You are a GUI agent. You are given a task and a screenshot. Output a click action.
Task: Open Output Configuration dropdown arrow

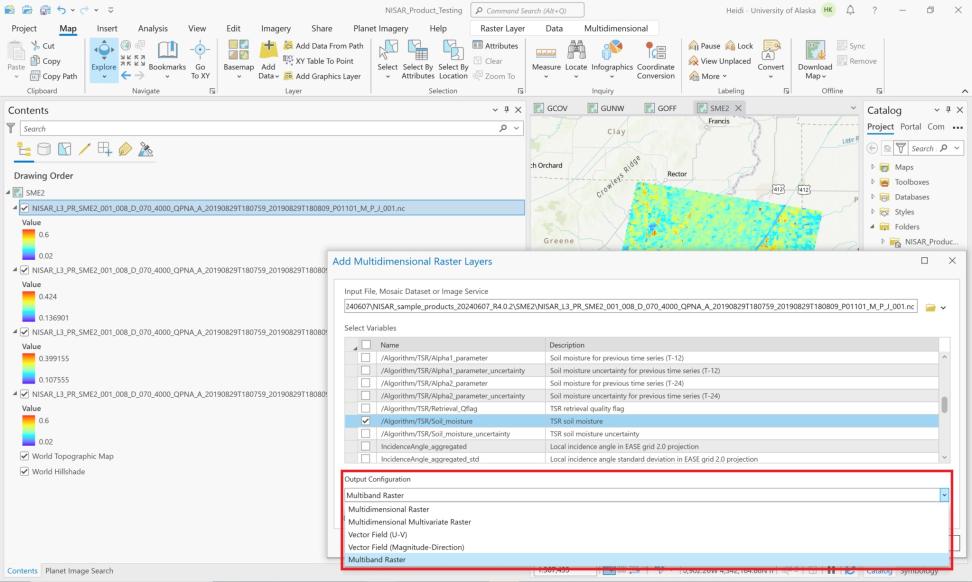[943, 495]
